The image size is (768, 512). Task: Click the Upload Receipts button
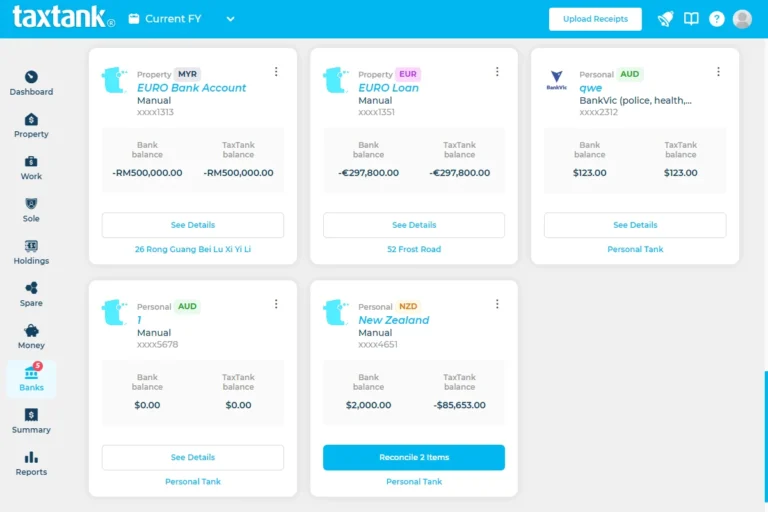coord(595,19)
